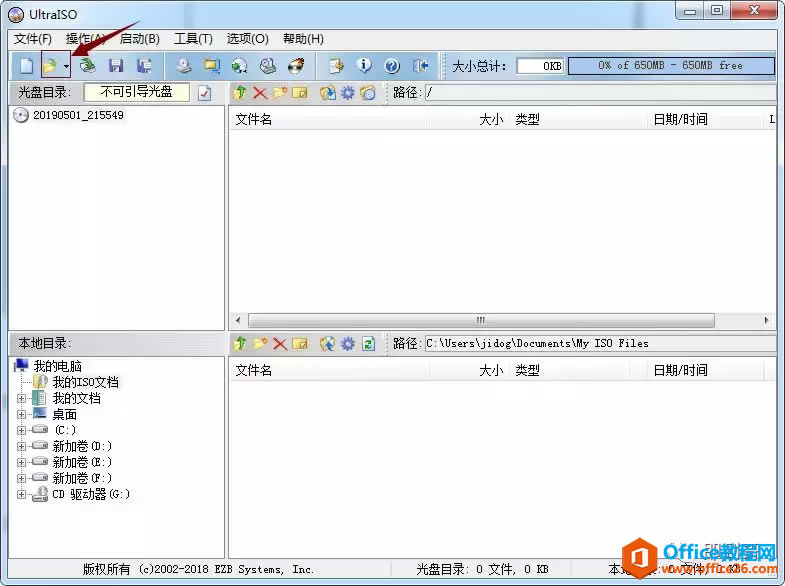
Task: Click the Open CD/DVD toolbar icon
Action: (x=88, y=66)
